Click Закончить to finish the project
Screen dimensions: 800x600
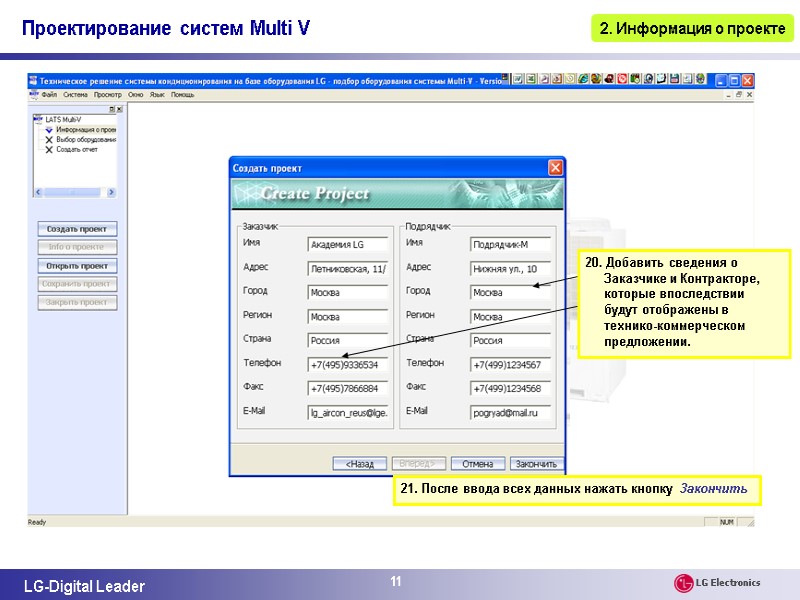click(x=536, y=464)
